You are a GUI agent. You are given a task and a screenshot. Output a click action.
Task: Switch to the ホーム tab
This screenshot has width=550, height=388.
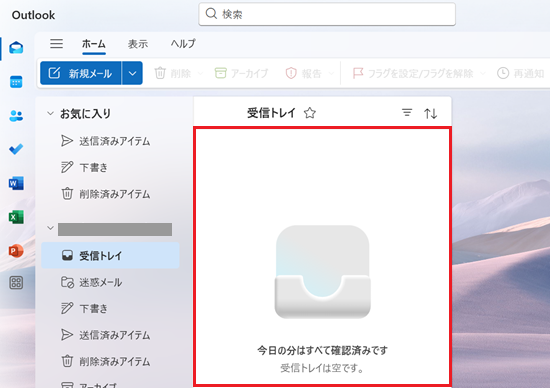[x=94, y=44]
